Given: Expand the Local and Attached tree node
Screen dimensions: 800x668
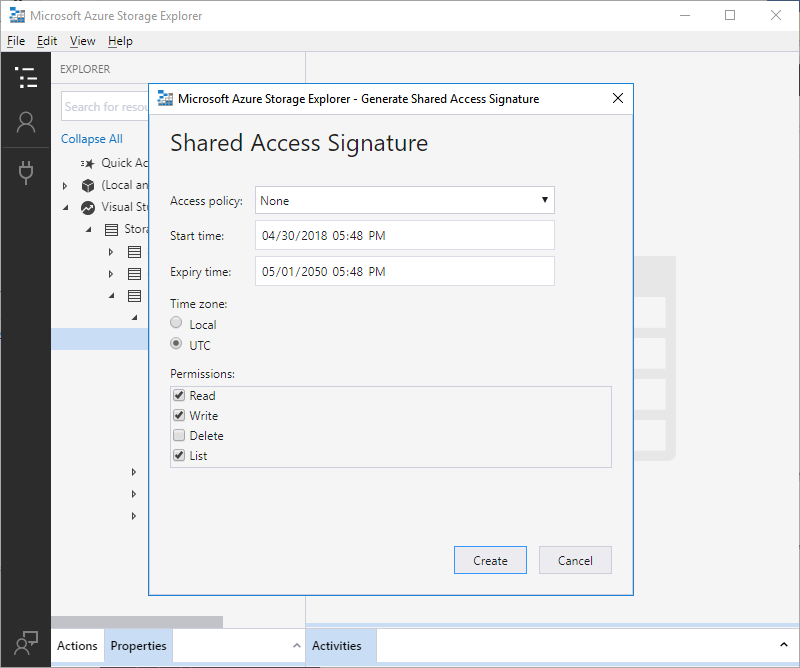Looking at the screenshot, I should coord(65,186).
